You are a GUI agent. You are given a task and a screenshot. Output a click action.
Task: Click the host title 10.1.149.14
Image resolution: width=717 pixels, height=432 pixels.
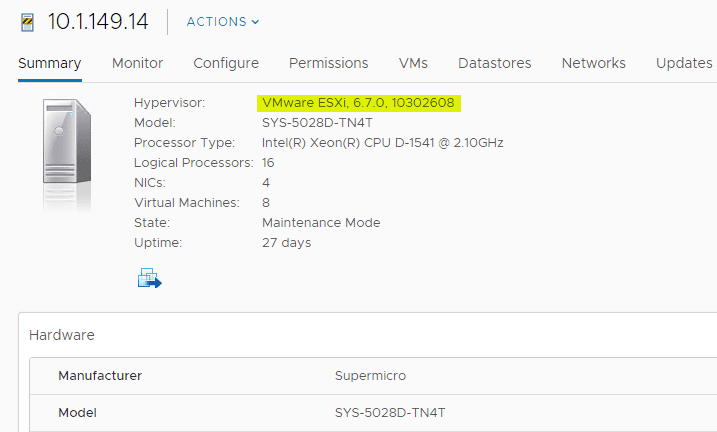click(98, 21)
